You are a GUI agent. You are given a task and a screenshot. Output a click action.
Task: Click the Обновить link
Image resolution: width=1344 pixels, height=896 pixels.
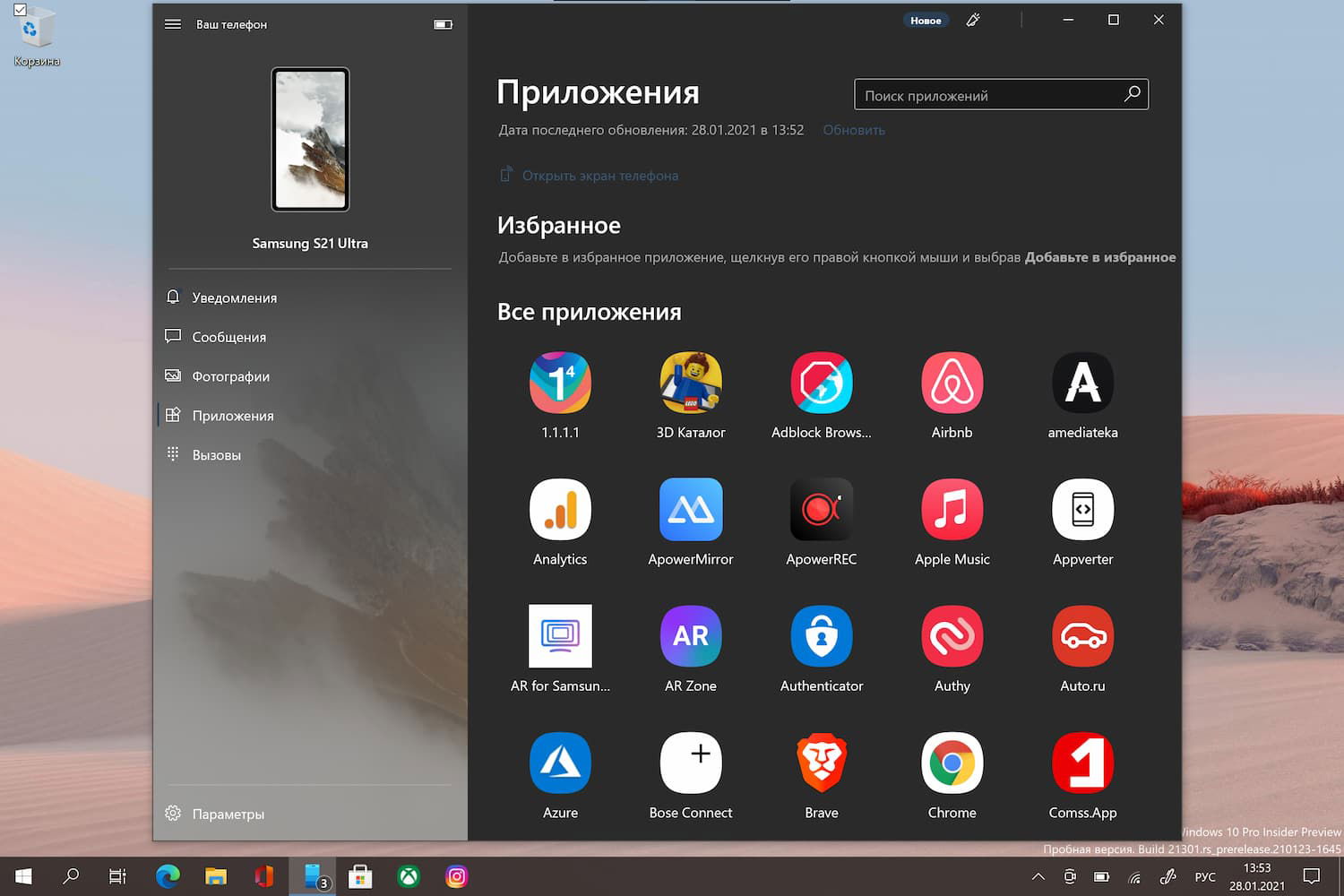[852, 130]
